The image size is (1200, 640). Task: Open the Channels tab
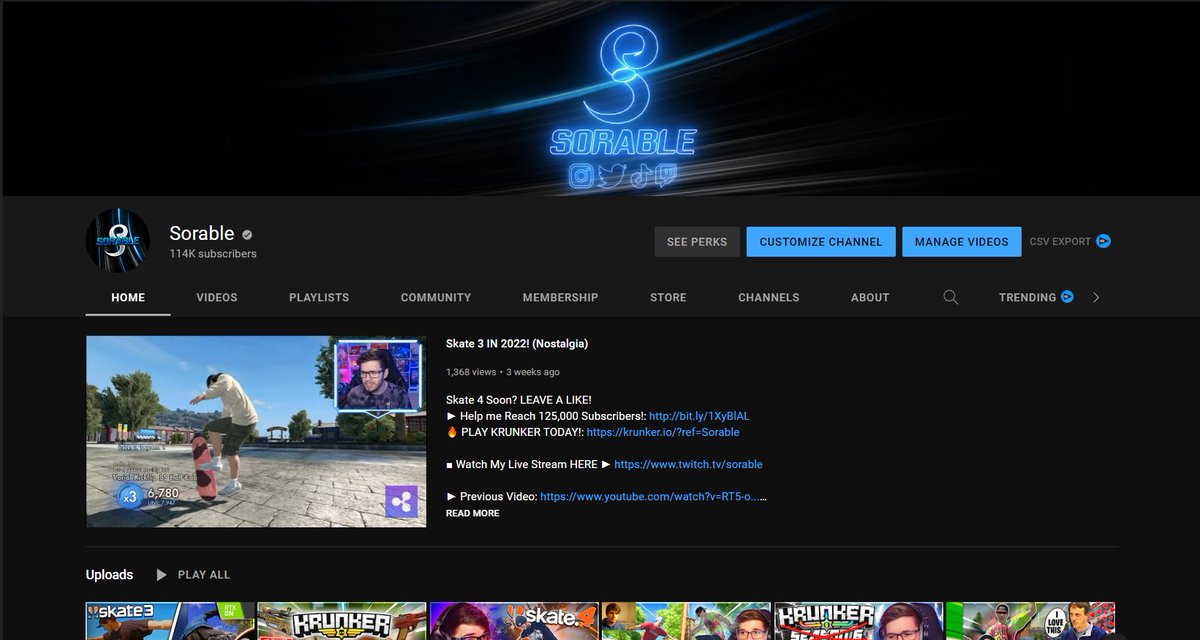(769, 297)
